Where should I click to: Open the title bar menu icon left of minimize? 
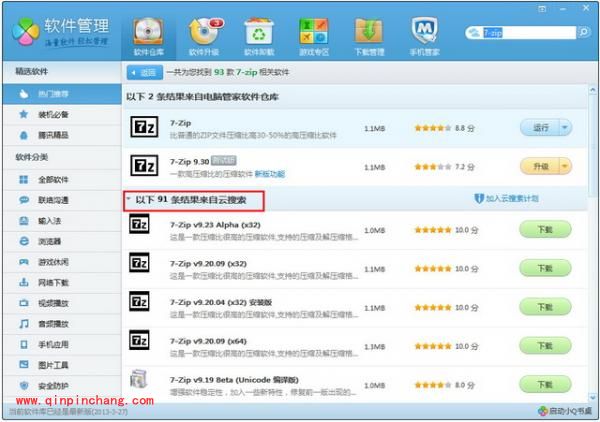coord(542,8)
